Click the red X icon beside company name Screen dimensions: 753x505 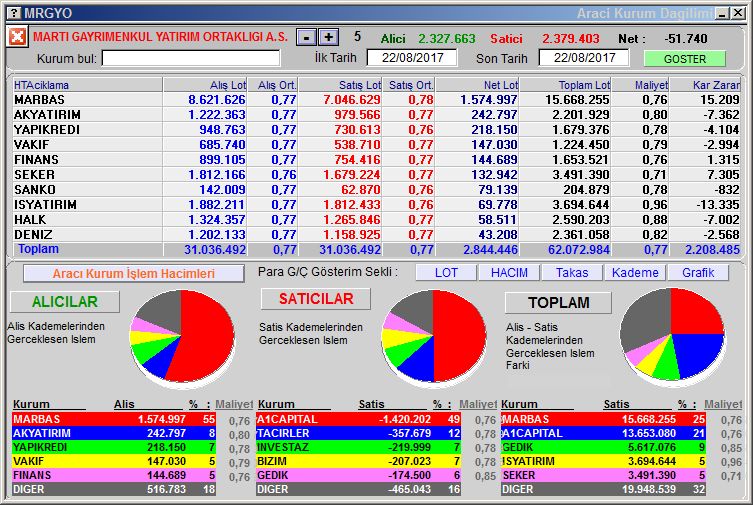click(x=17, y=37)
